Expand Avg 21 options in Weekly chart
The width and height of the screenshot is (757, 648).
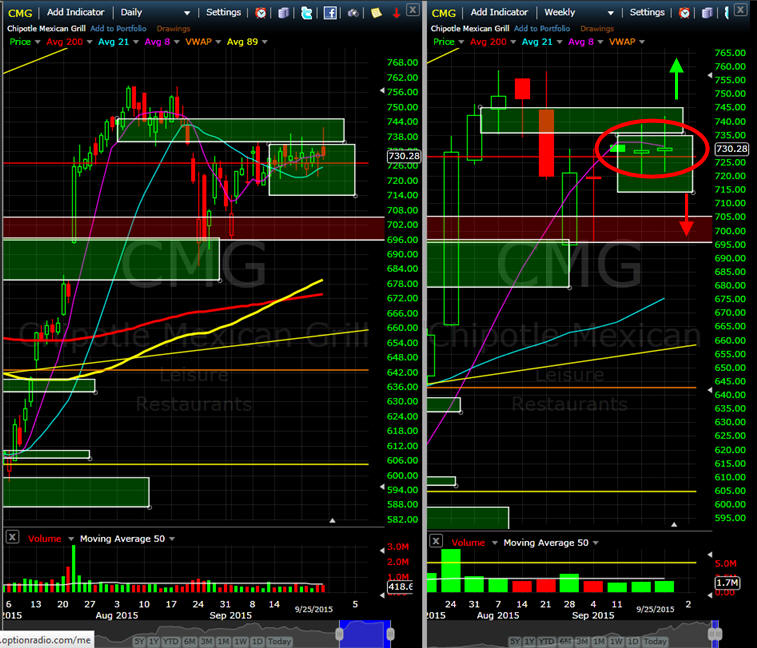(x=560, y=42)
